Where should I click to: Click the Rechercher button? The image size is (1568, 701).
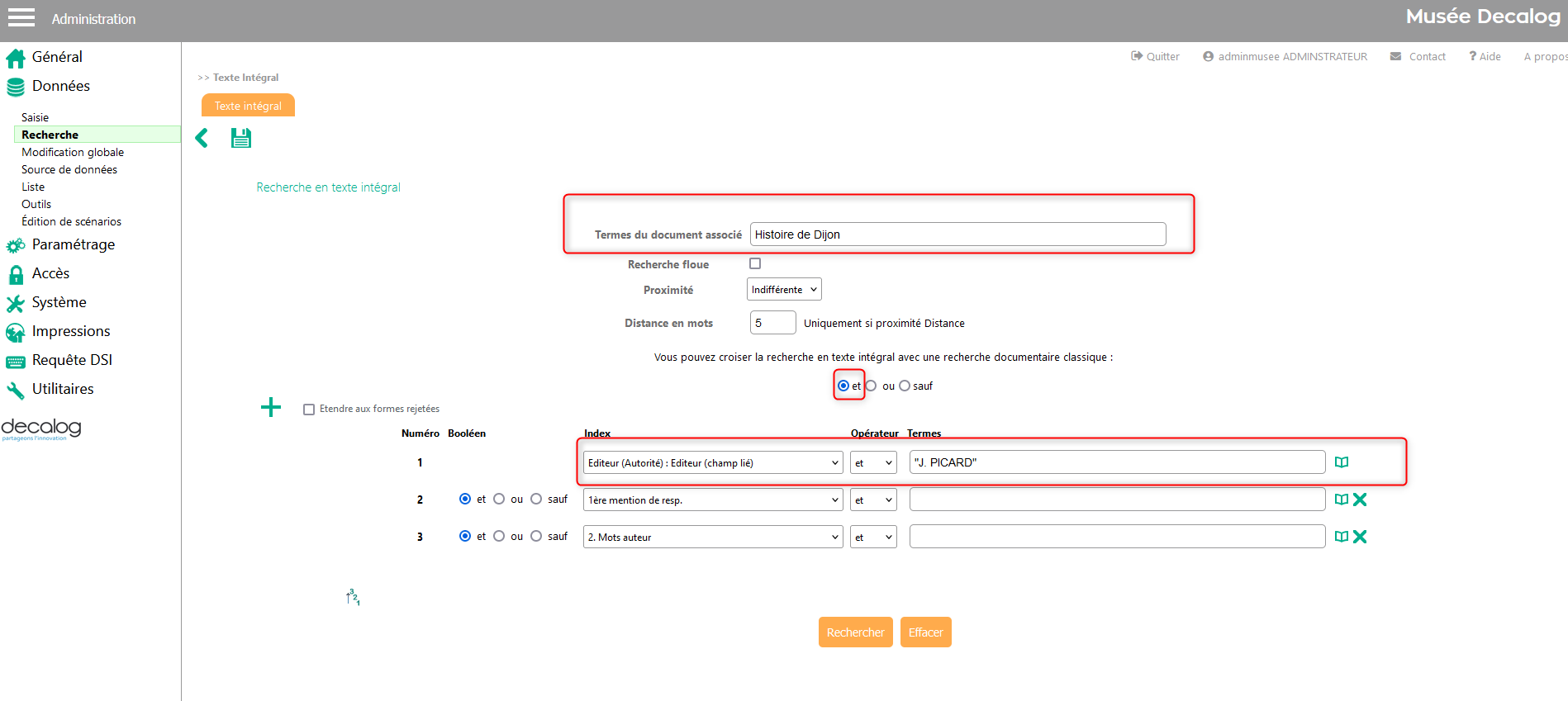click(855, 632)
